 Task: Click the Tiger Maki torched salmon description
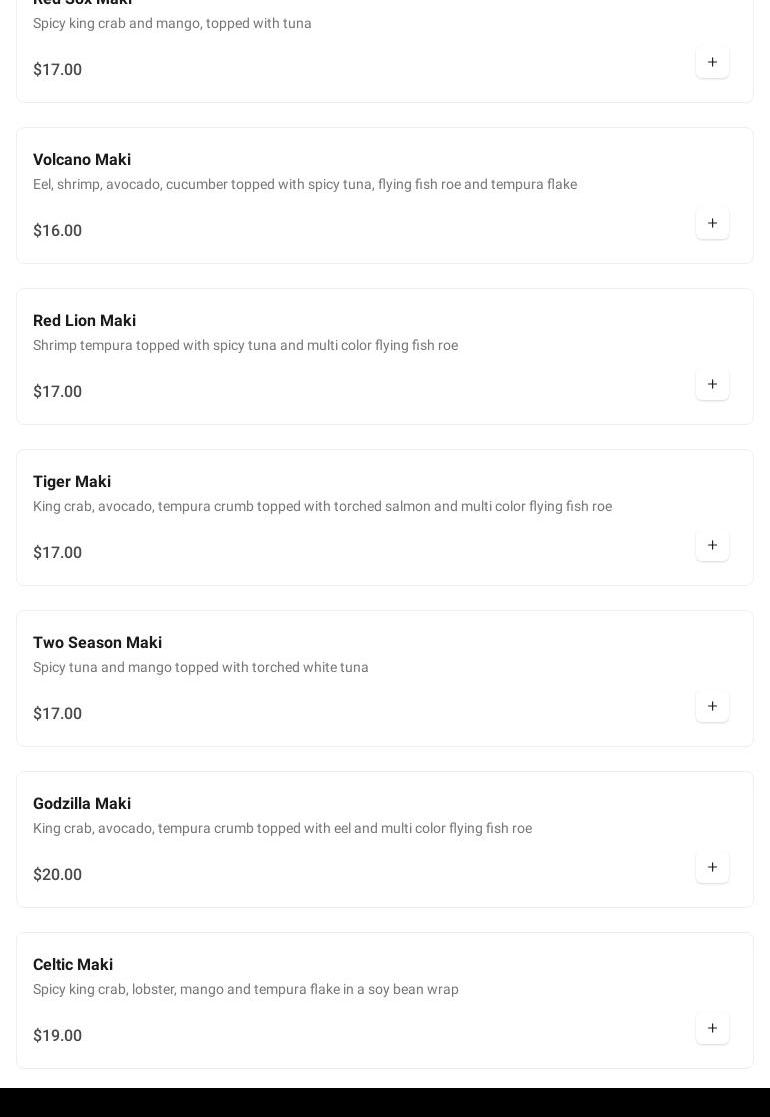322,507
